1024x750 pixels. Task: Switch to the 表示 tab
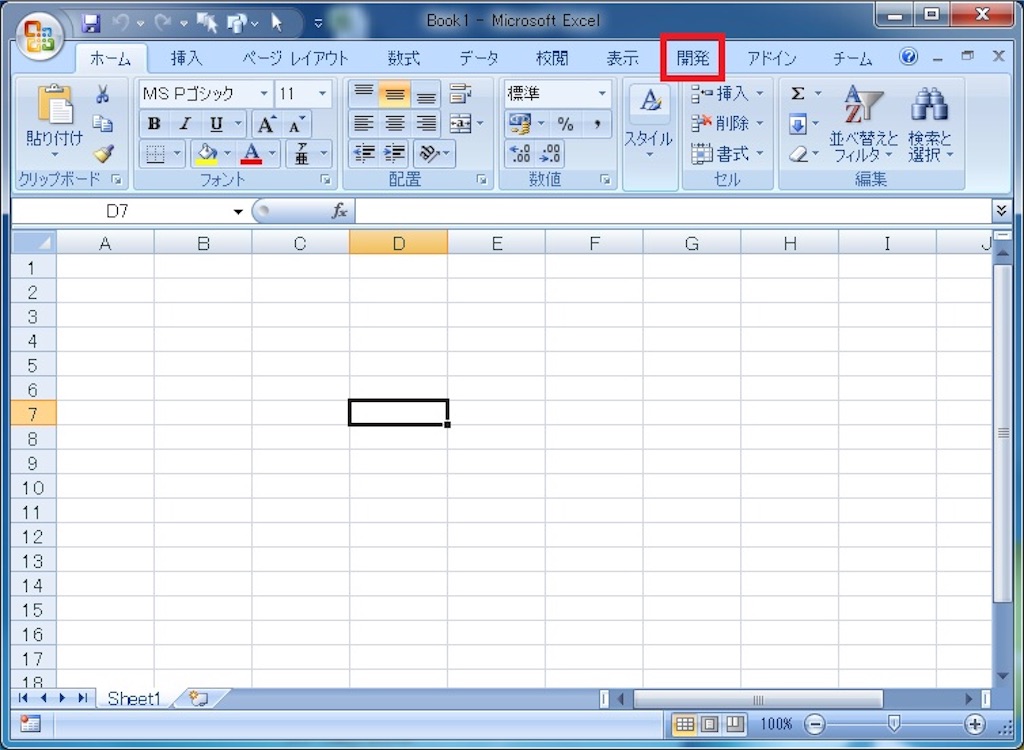tap(622, 59)
